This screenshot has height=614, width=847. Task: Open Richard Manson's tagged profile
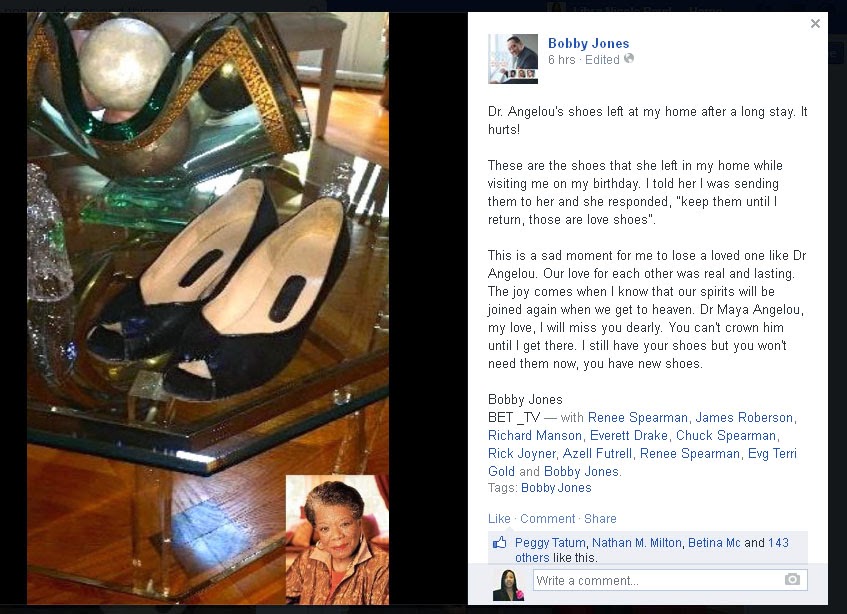(535, 435)
